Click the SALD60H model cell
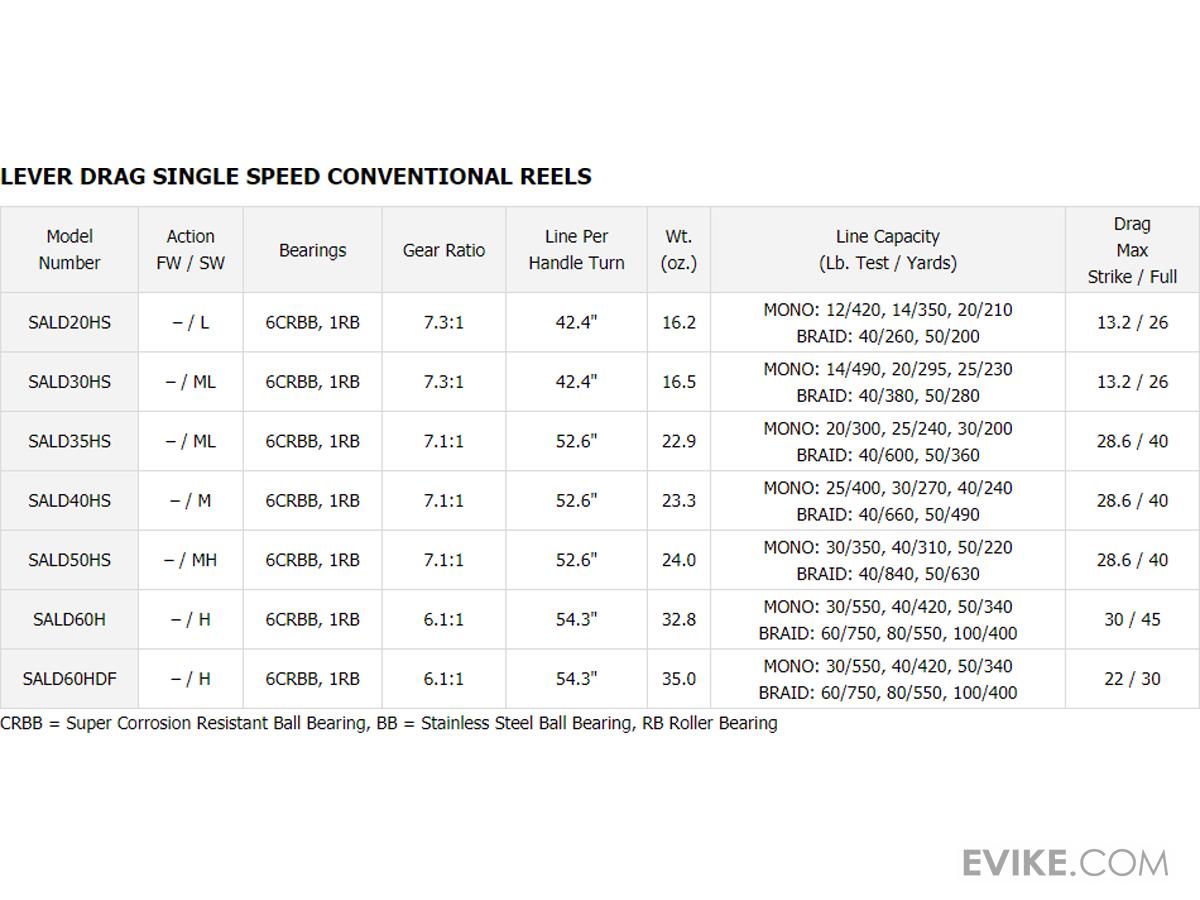 tap(69, 619)
